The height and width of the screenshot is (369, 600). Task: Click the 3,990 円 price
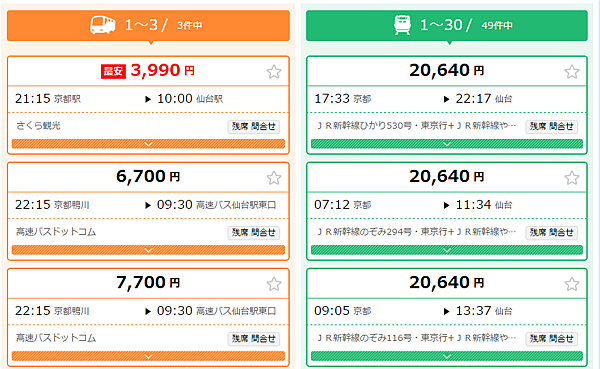click(163, 70)
